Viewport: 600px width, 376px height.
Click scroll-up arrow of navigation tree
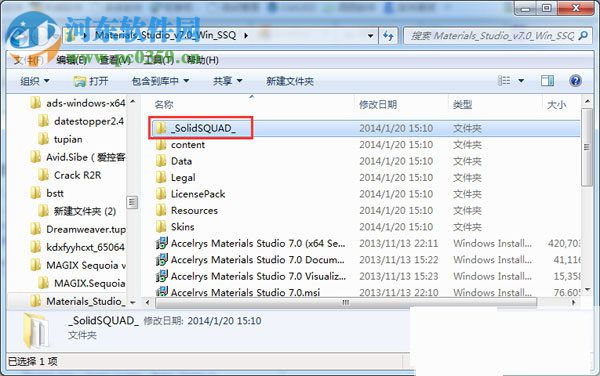[x=132, y=101]
